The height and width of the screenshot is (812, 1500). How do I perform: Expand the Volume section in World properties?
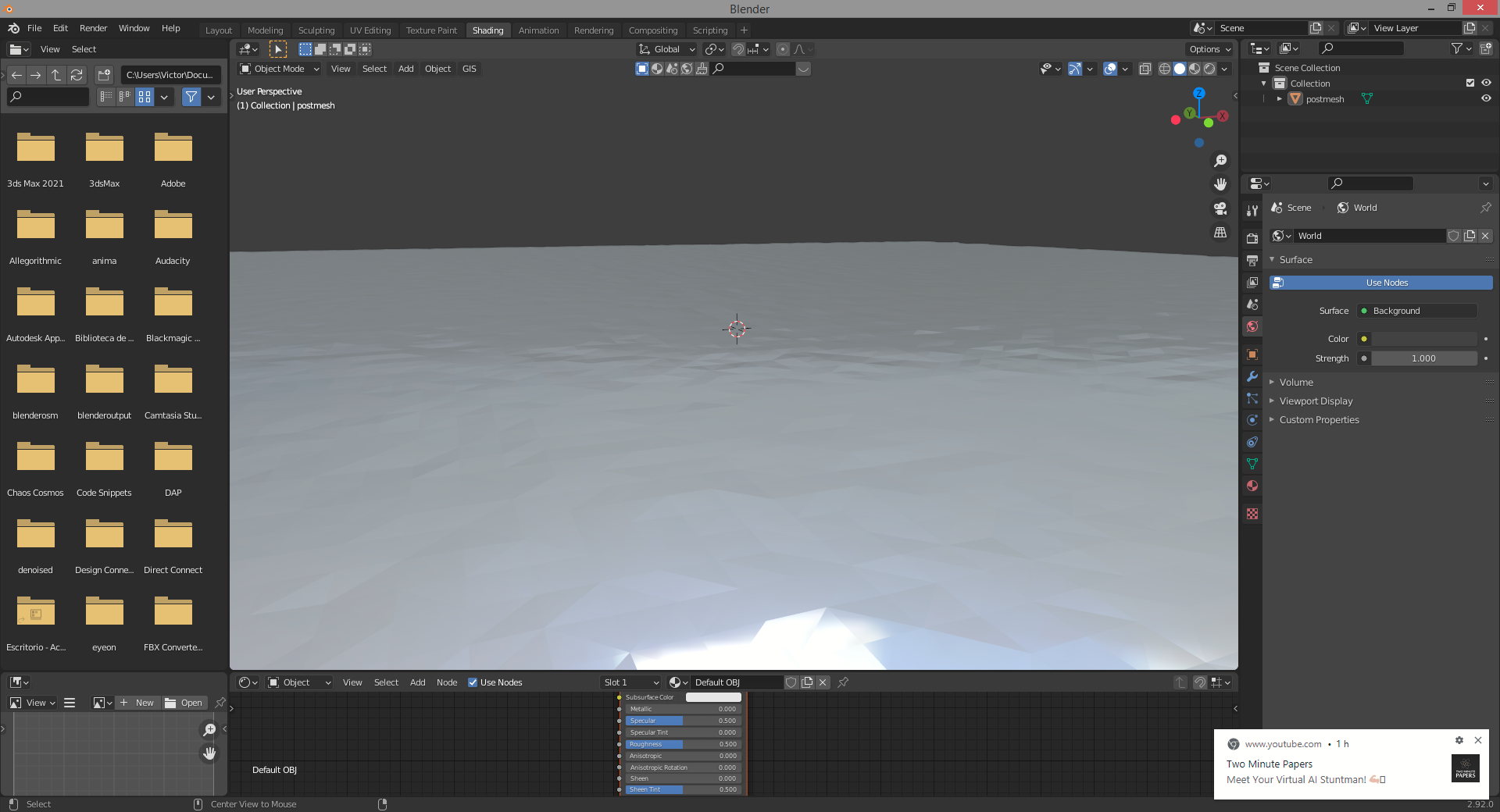(1298, 382)
